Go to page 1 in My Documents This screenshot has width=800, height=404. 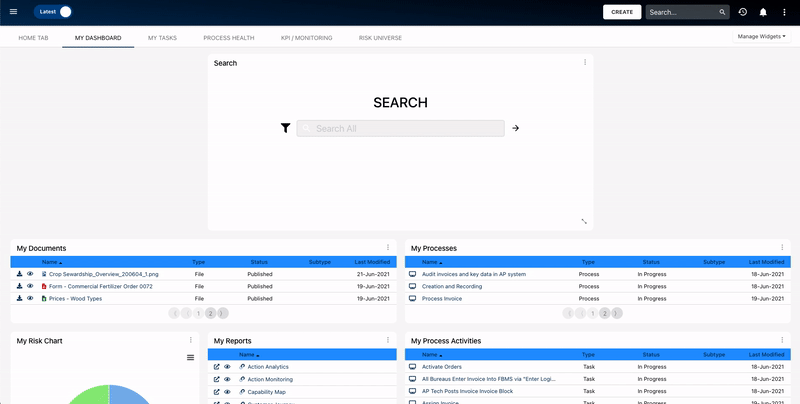(x=198, y=313)
